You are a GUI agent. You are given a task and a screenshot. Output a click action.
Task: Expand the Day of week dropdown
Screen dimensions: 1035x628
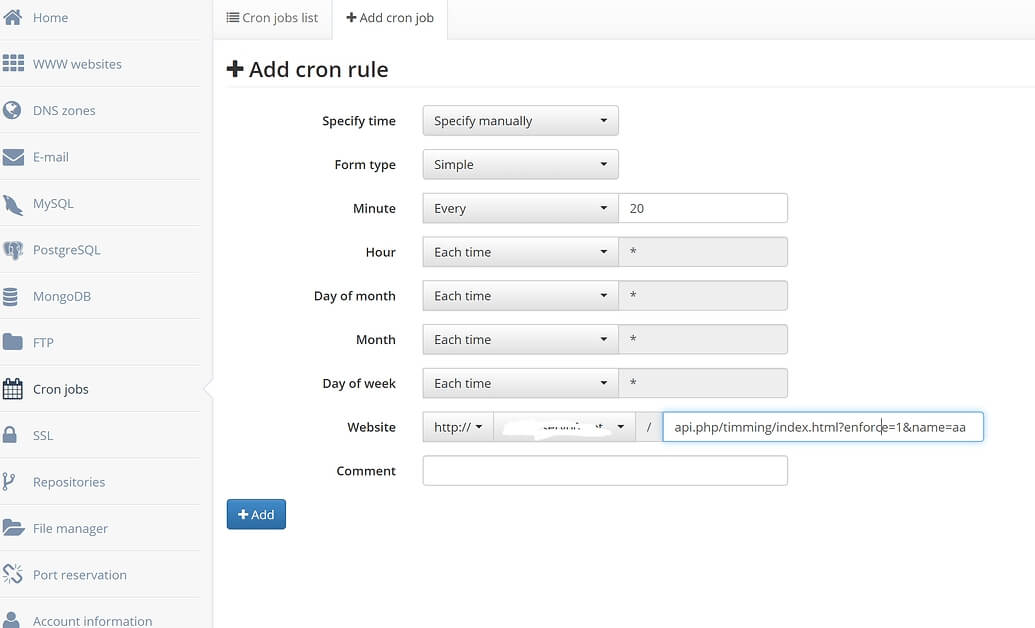[x=520, y=384]
